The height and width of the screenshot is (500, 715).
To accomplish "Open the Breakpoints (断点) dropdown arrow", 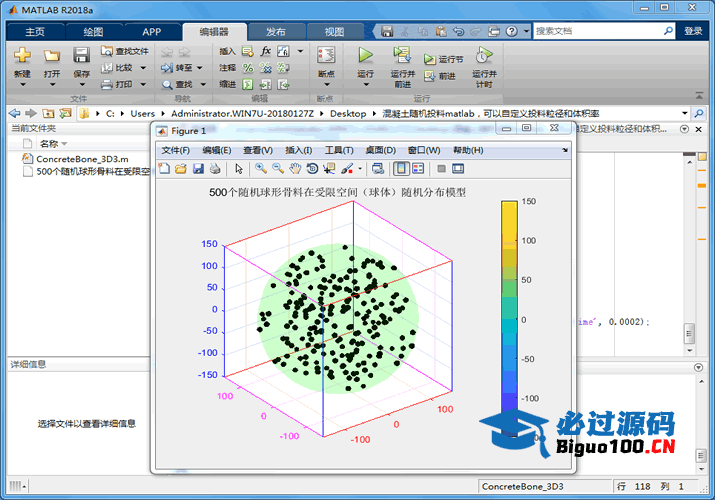I will (326, 85).
